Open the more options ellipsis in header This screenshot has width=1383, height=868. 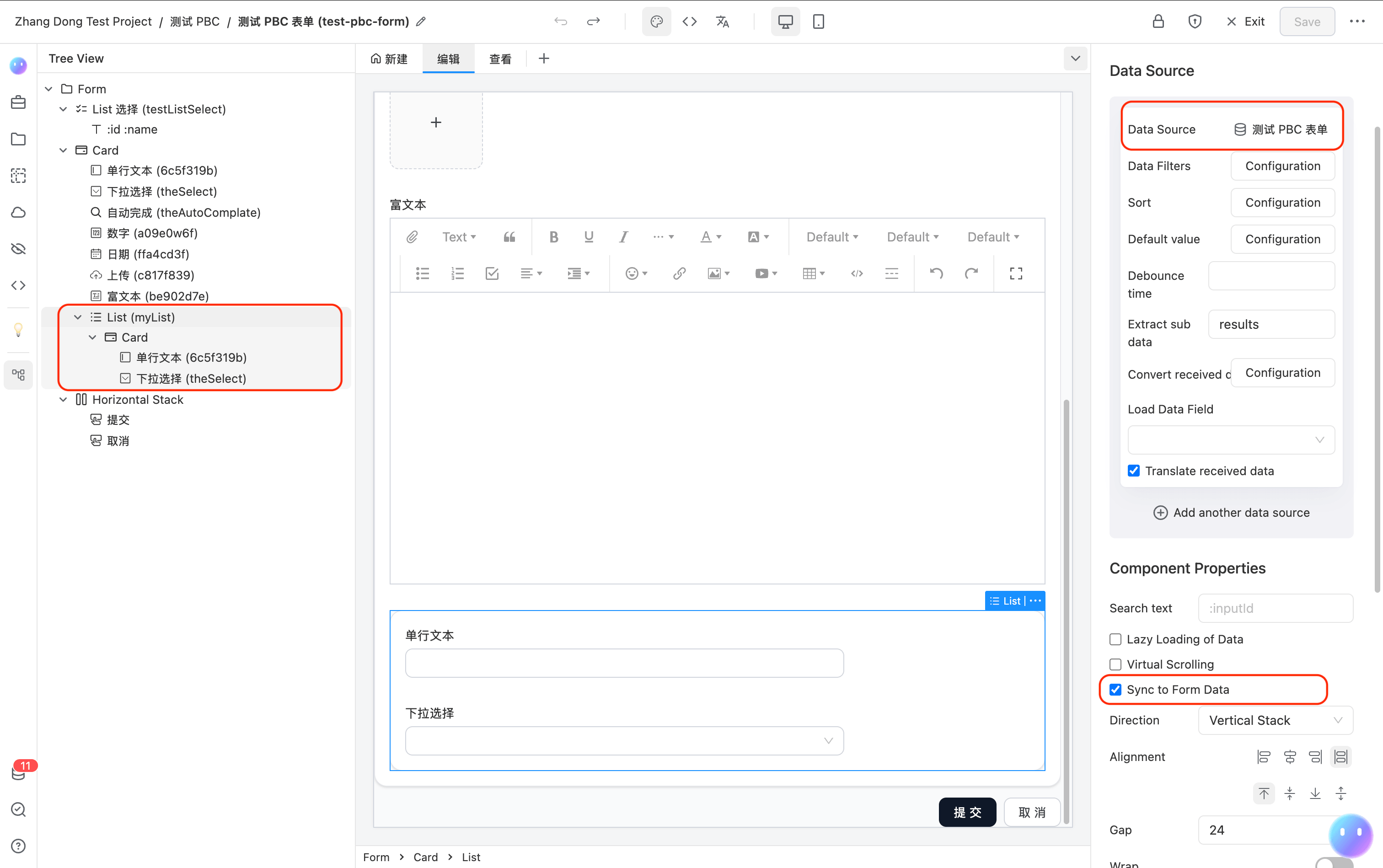pyautogui.click(x=1357, y=22)
